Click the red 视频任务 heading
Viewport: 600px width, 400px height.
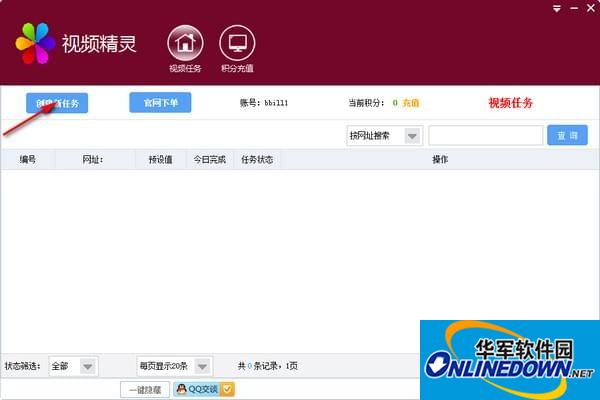510,103
